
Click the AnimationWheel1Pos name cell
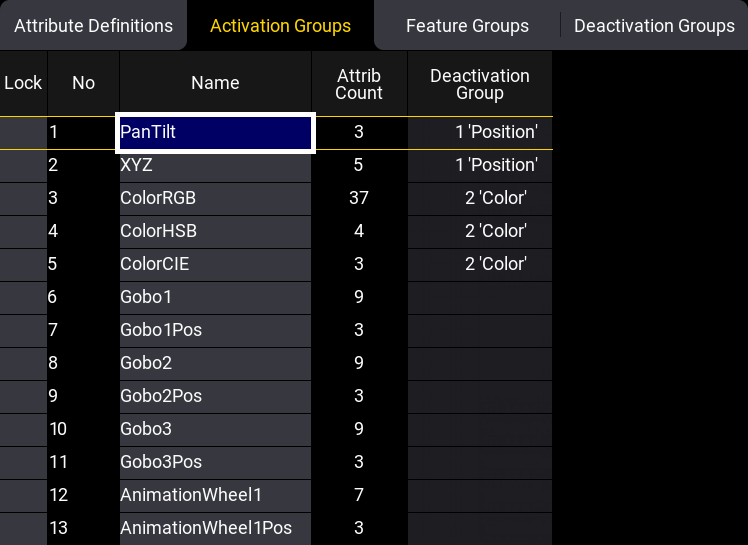[x=215, y=528]
